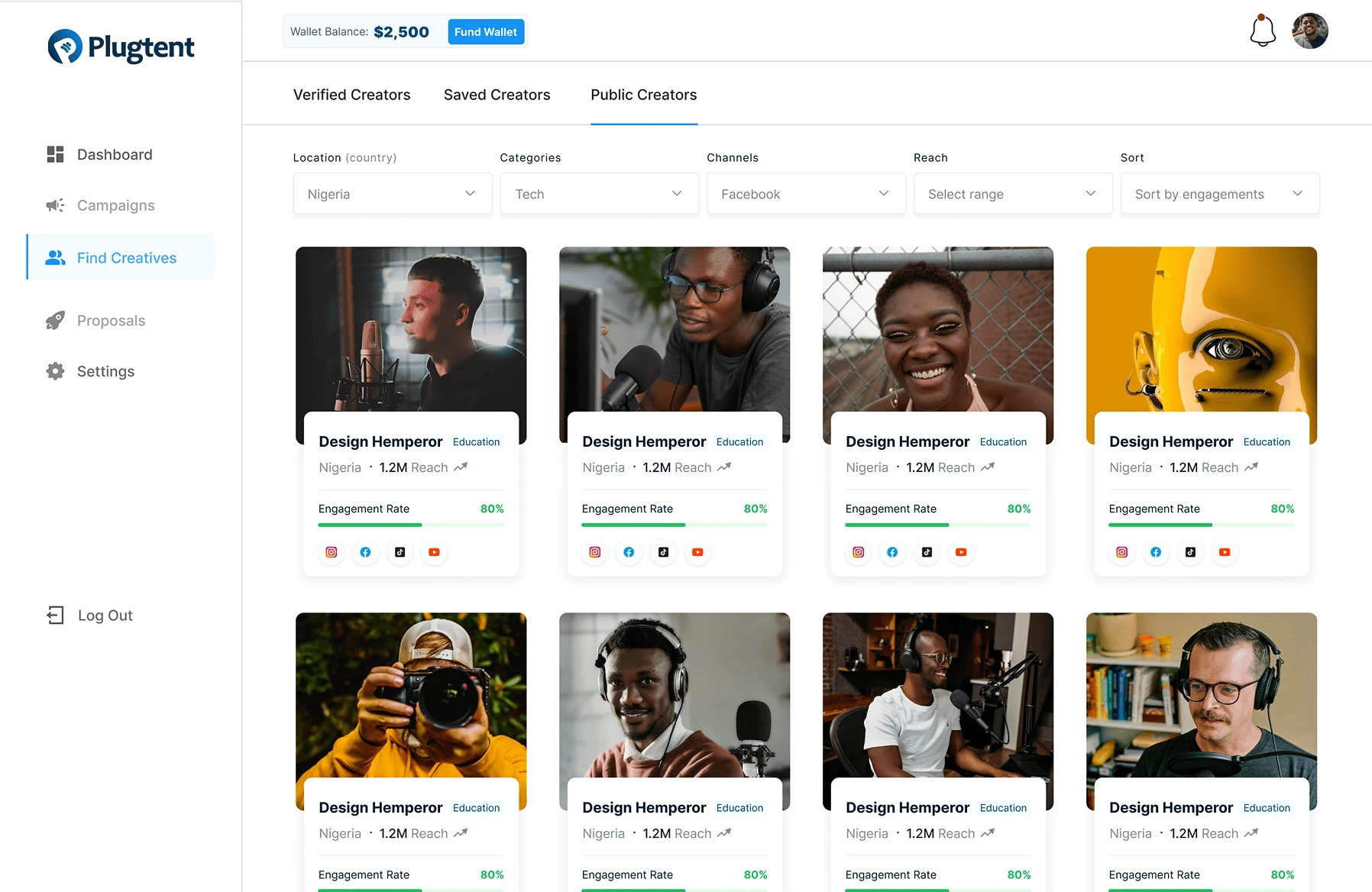Click the Dashboard grid icon in sidebar
This screenshot has width=1372, height=892.
pyautogui.click(x=55, y=154)
